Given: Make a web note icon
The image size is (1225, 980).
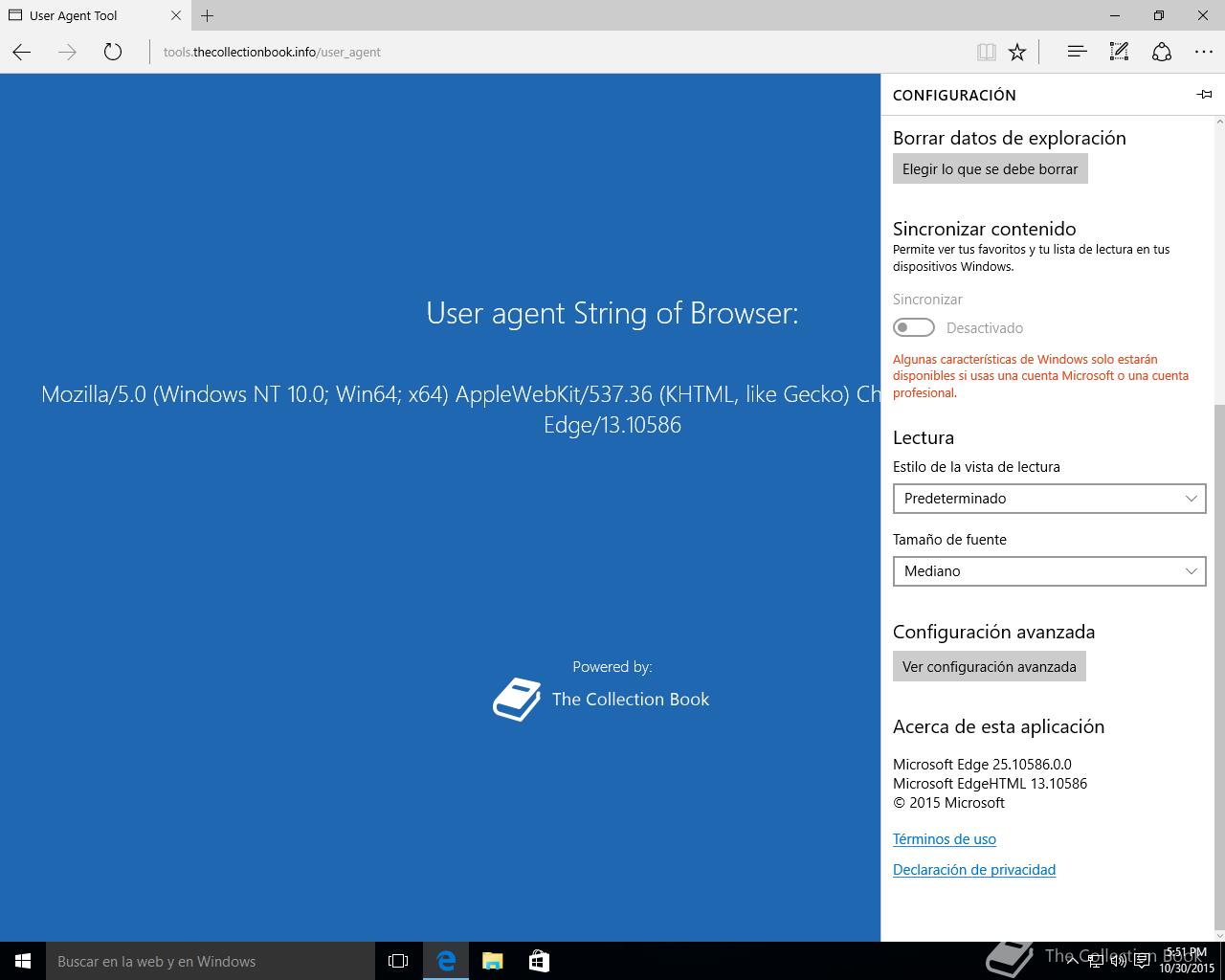Looking at the screenshot, I should coord(1119,52).
